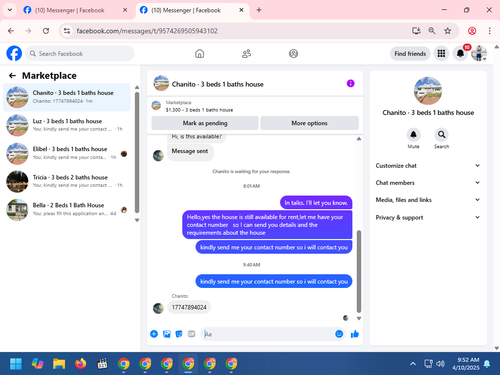Open the account profile picture menu
Viewport: 500px width, 375px height.
pyautogui.click(x=479, y=53)
